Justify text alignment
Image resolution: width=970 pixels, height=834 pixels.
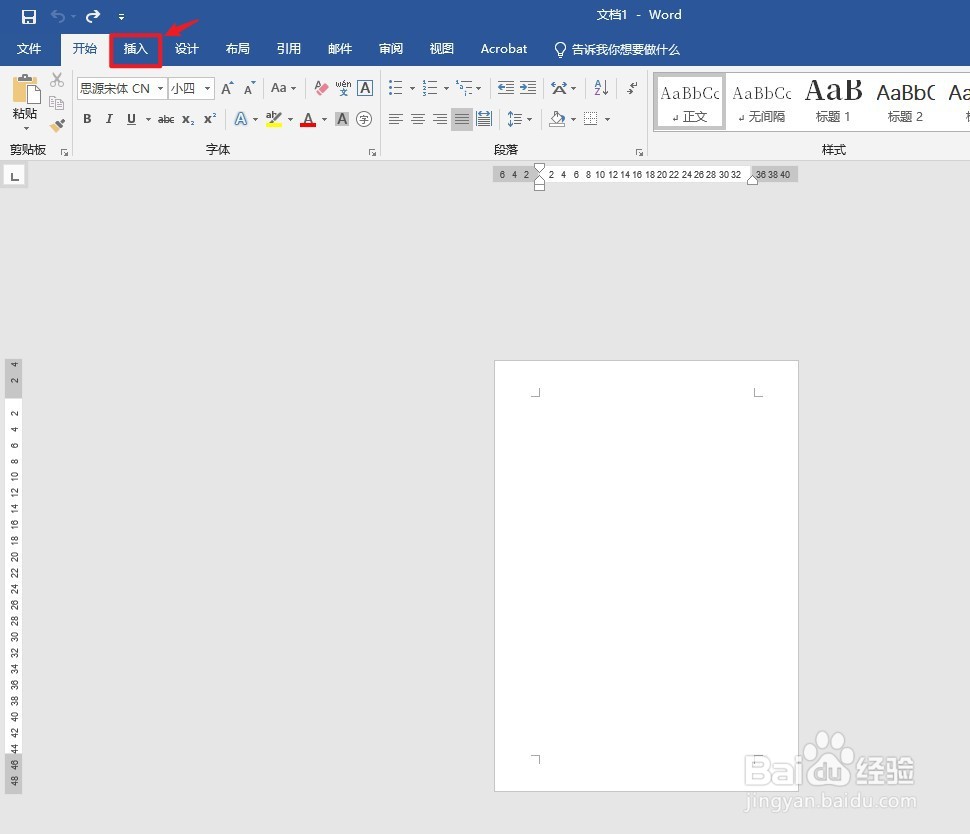click(x=462, y=119)
